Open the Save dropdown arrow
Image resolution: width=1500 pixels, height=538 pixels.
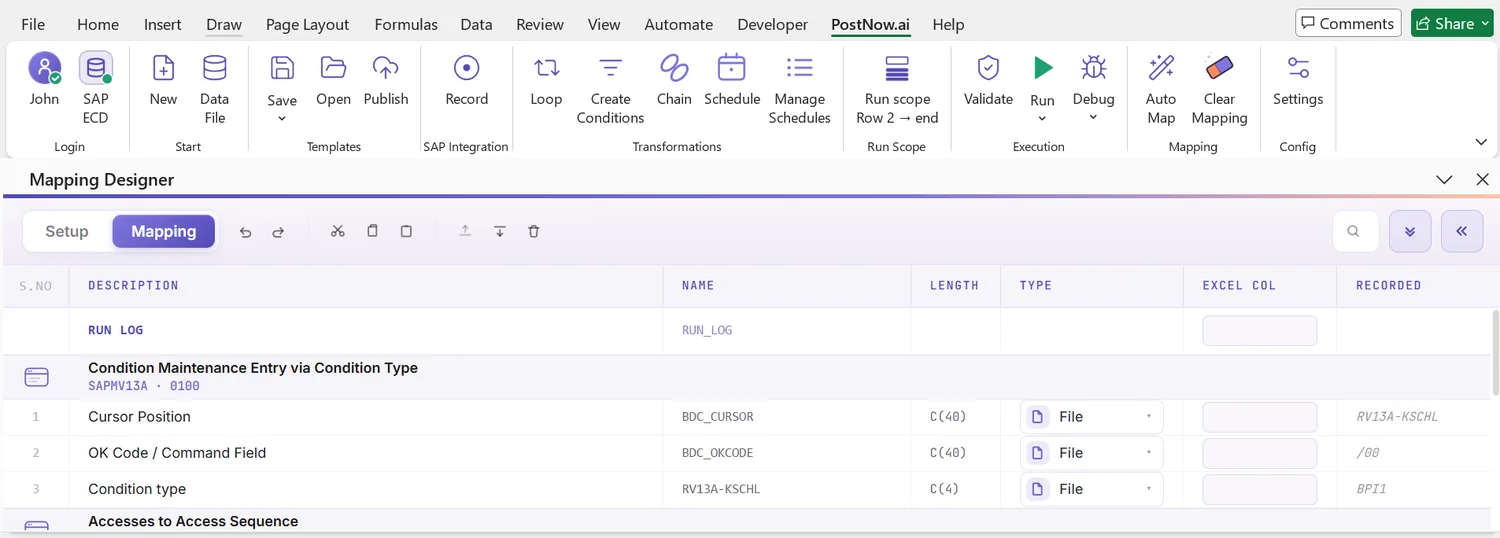[282, 119]
